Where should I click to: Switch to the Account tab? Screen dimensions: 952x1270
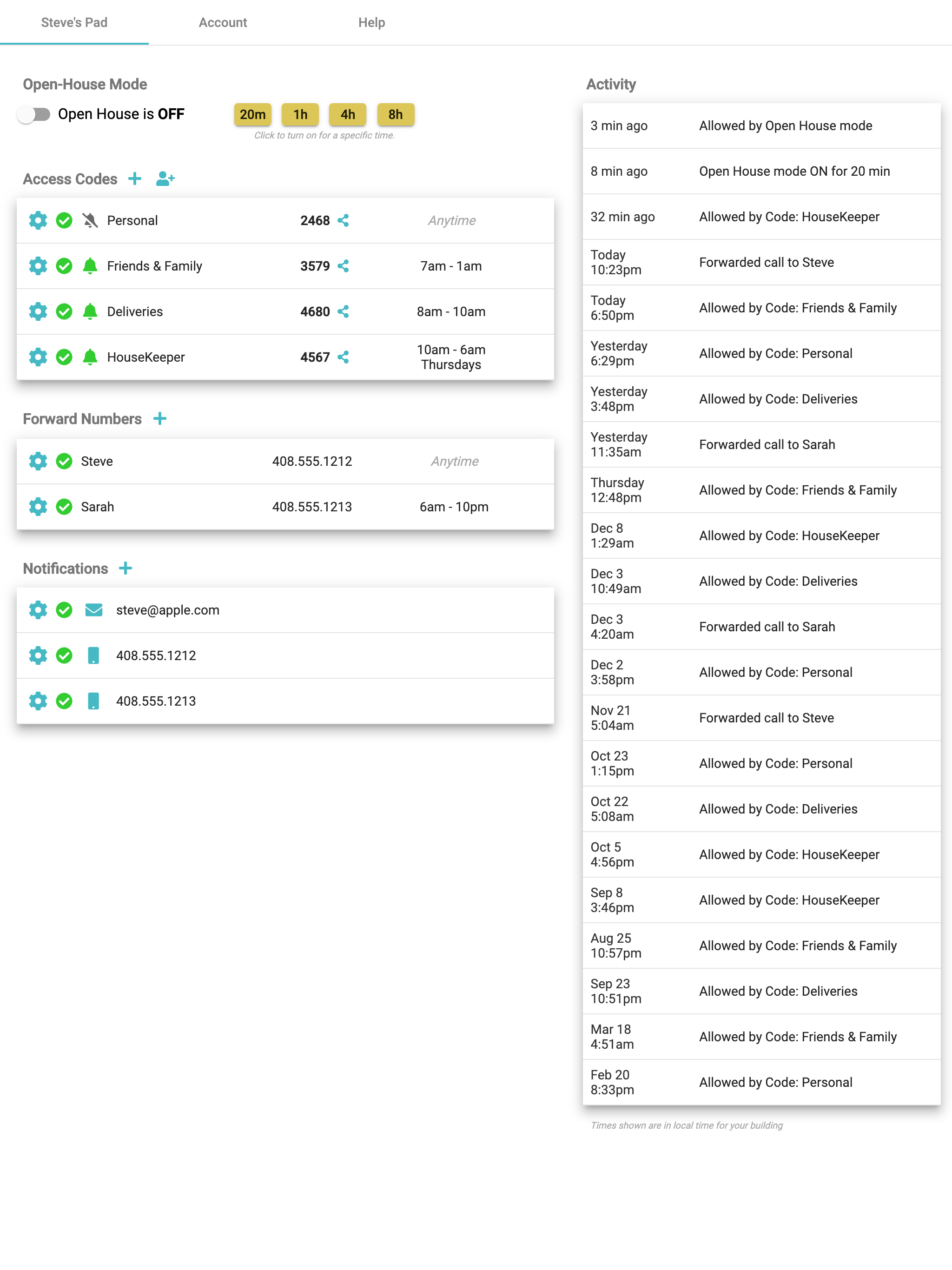click(223, 22)
